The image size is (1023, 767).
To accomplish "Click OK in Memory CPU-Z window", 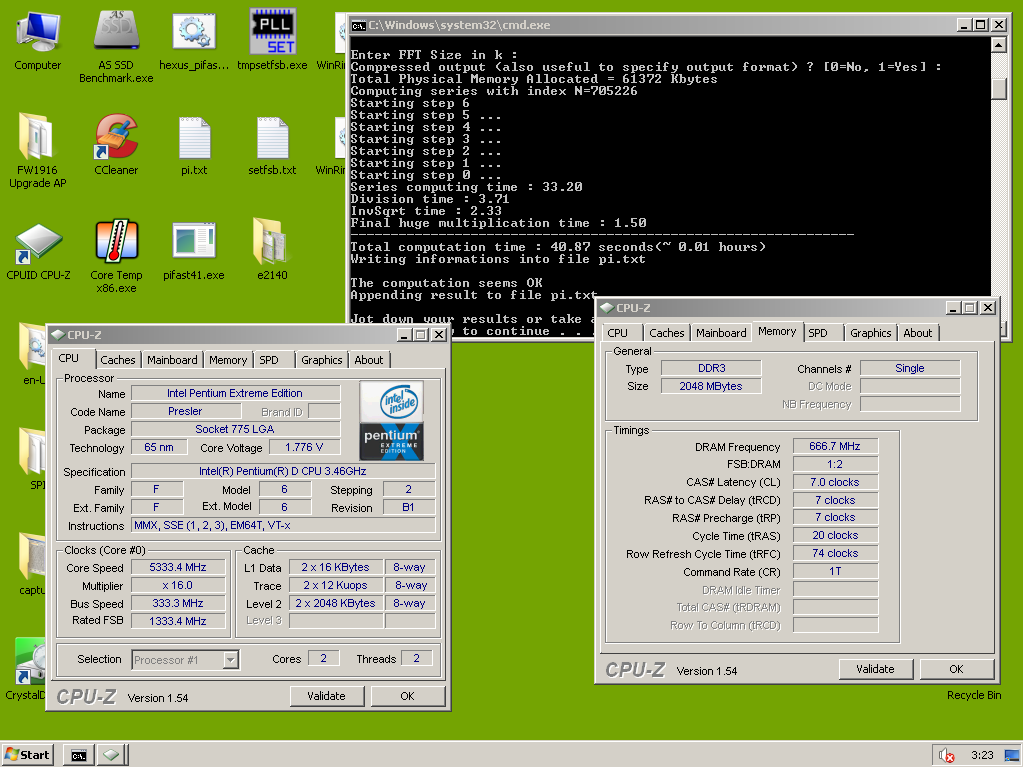I will pos(956,669).
